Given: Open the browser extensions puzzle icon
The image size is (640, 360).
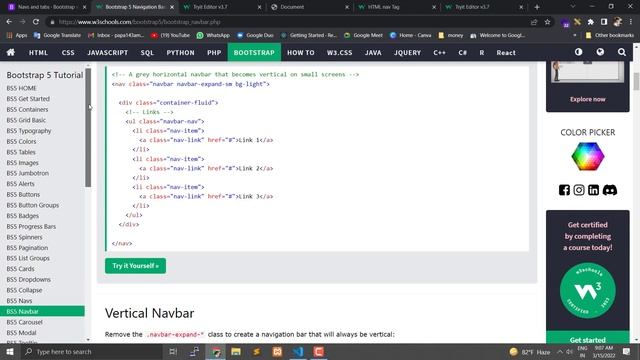Looking at the screenshot, I should [x=591, y=22].
